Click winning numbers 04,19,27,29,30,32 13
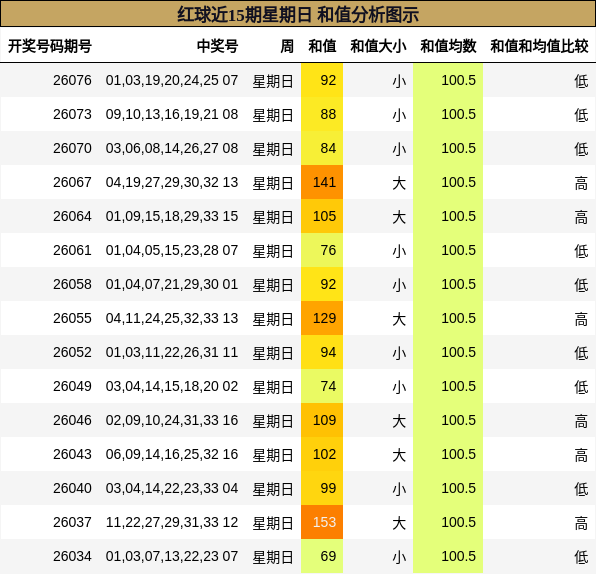Viewport: 596px width, 574px height. [172, 182]
